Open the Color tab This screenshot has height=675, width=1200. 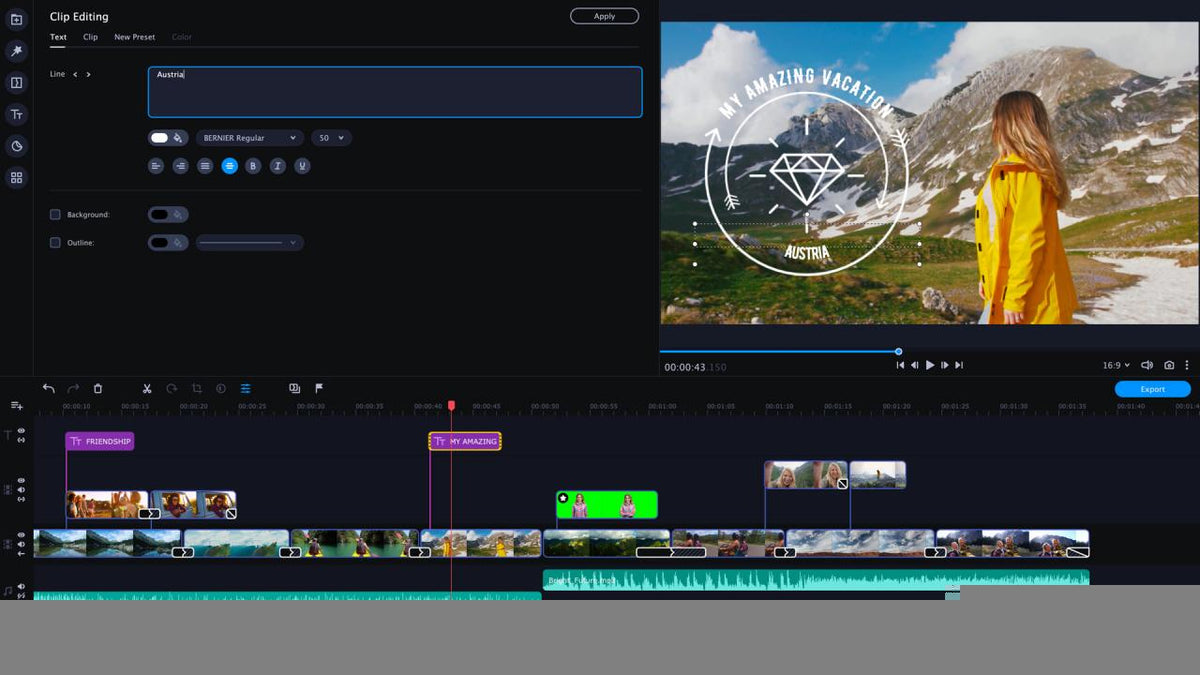(181, 37)
